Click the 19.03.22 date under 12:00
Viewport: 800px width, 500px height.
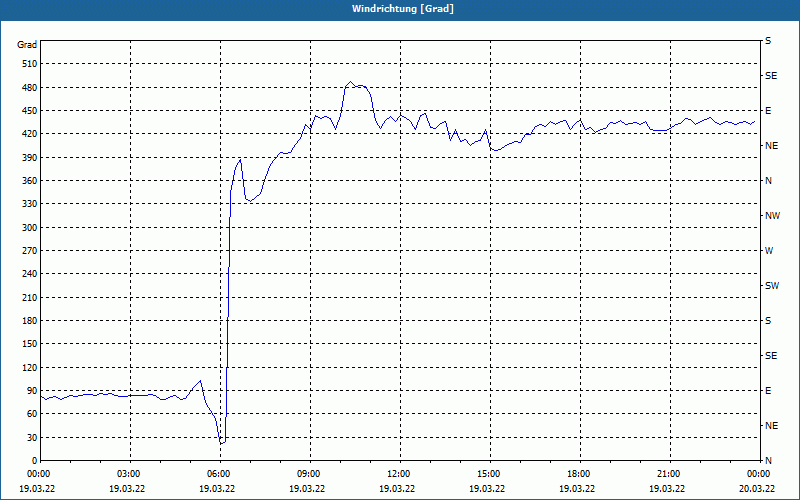pos(397,489)
